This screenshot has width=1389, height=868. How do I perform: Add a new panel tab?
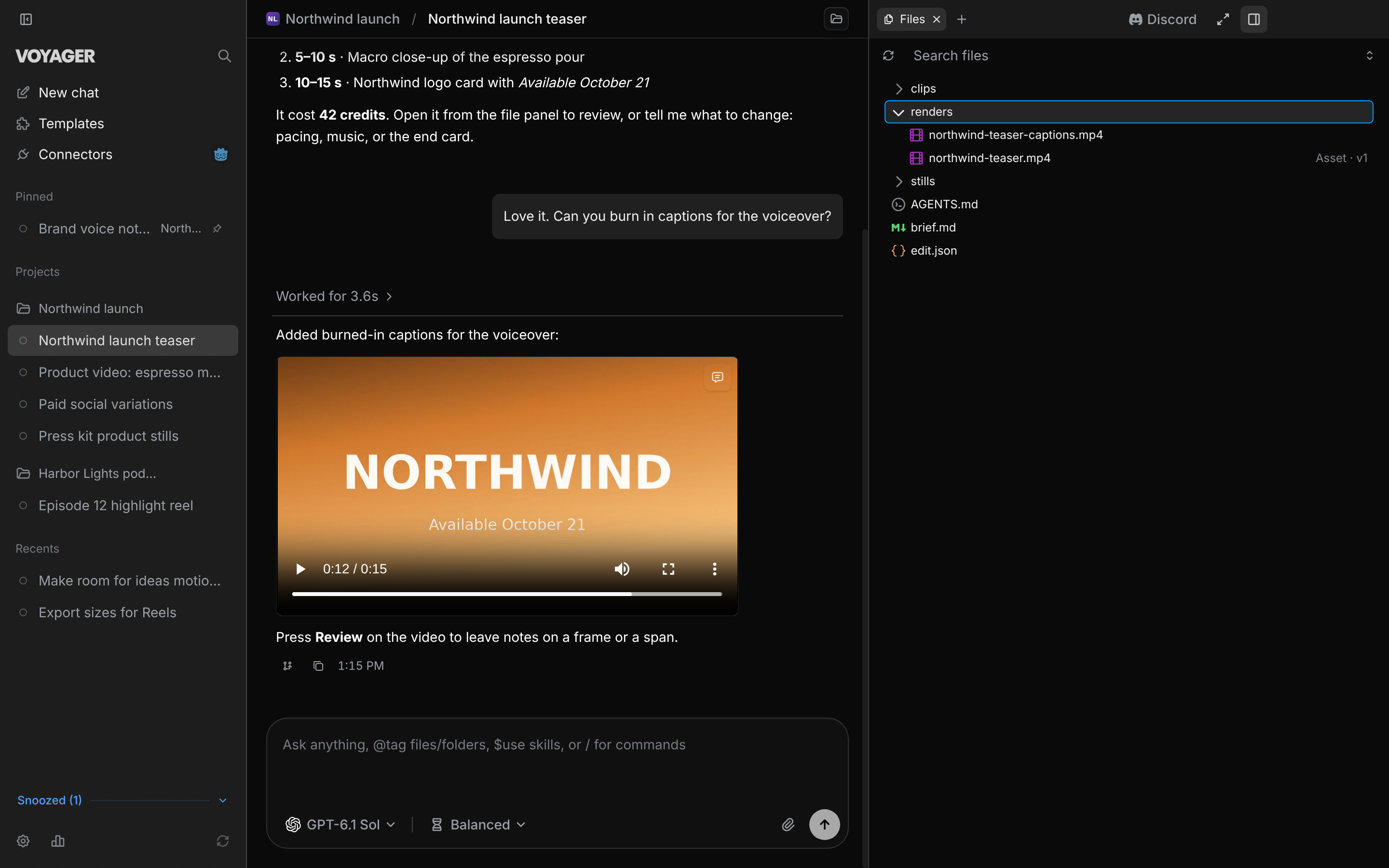(x=962, y=19)
